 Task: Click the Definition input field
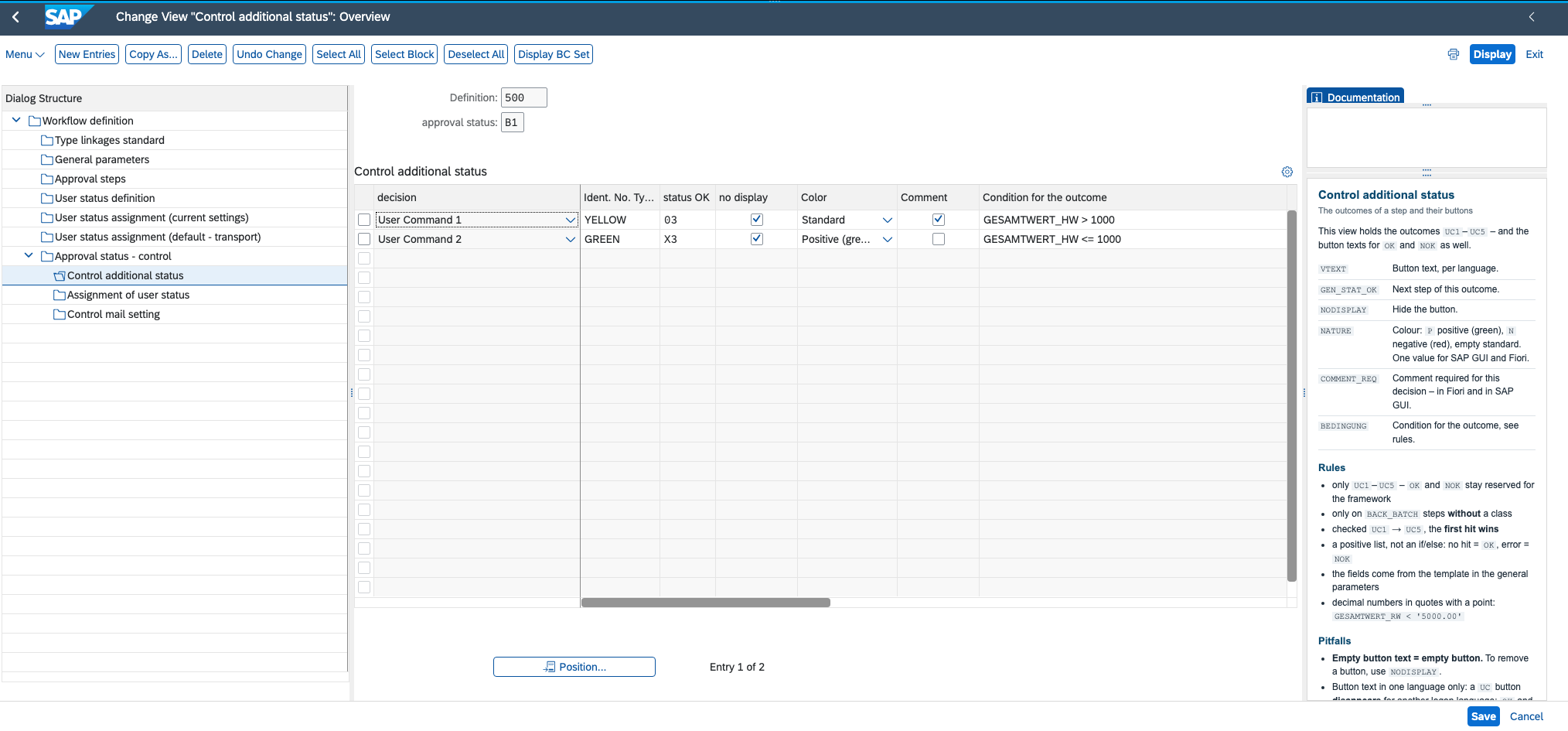click(x=524, y=97)
